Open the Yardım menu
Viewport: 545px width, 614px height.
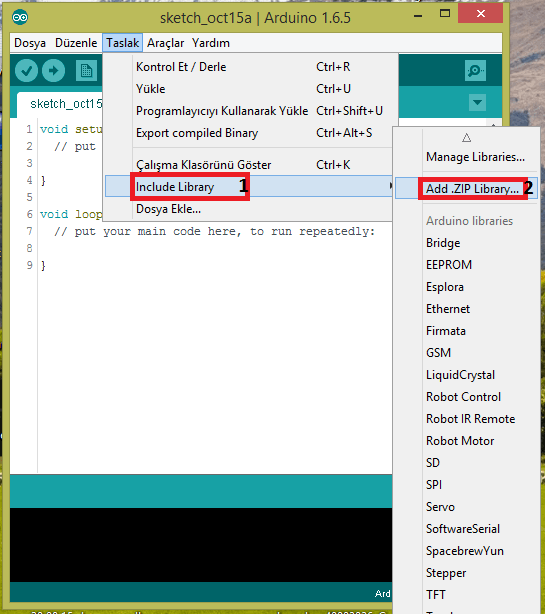point(211,43)
